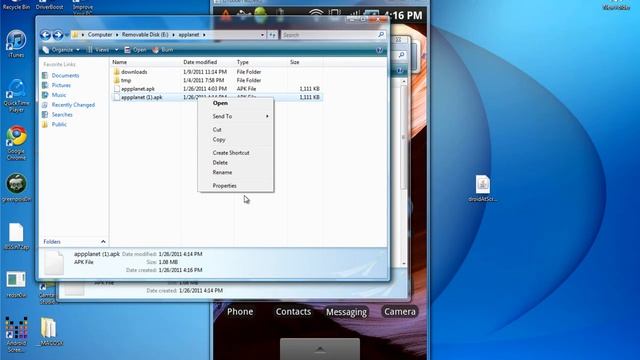Click 1/9/2011 11:14 PM date cell
The height and width of the screenshot is (360, 640).
[x=205, y=72]
